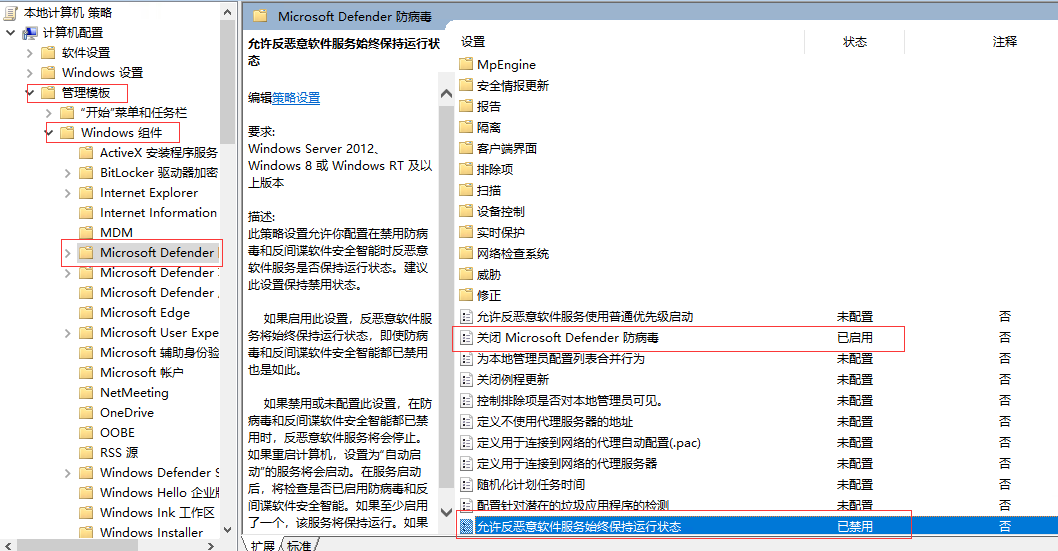
Task: Select RSS 源 in the tree
Action: click(x=119, y=453)
